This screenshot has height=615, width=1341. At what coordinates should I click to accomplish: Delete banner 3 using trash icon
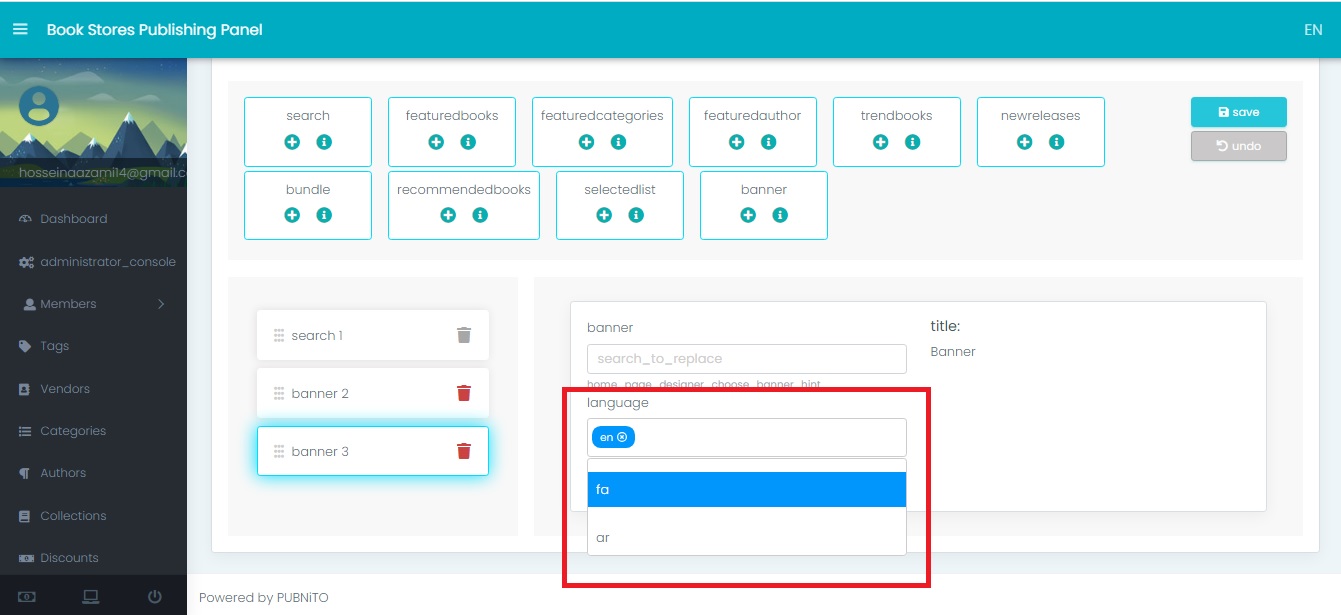coord(464,451)
